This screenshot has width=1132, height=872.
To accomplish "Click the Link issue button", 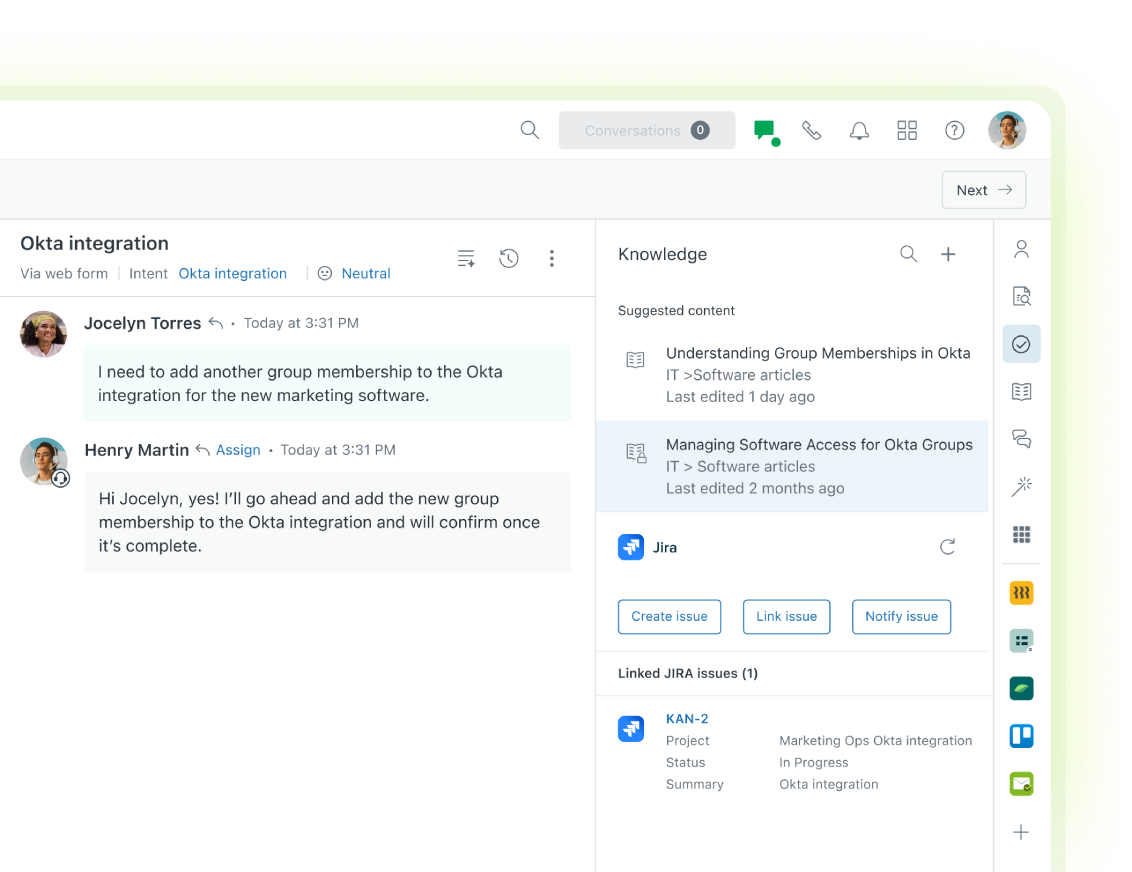I will pos(786,616).
